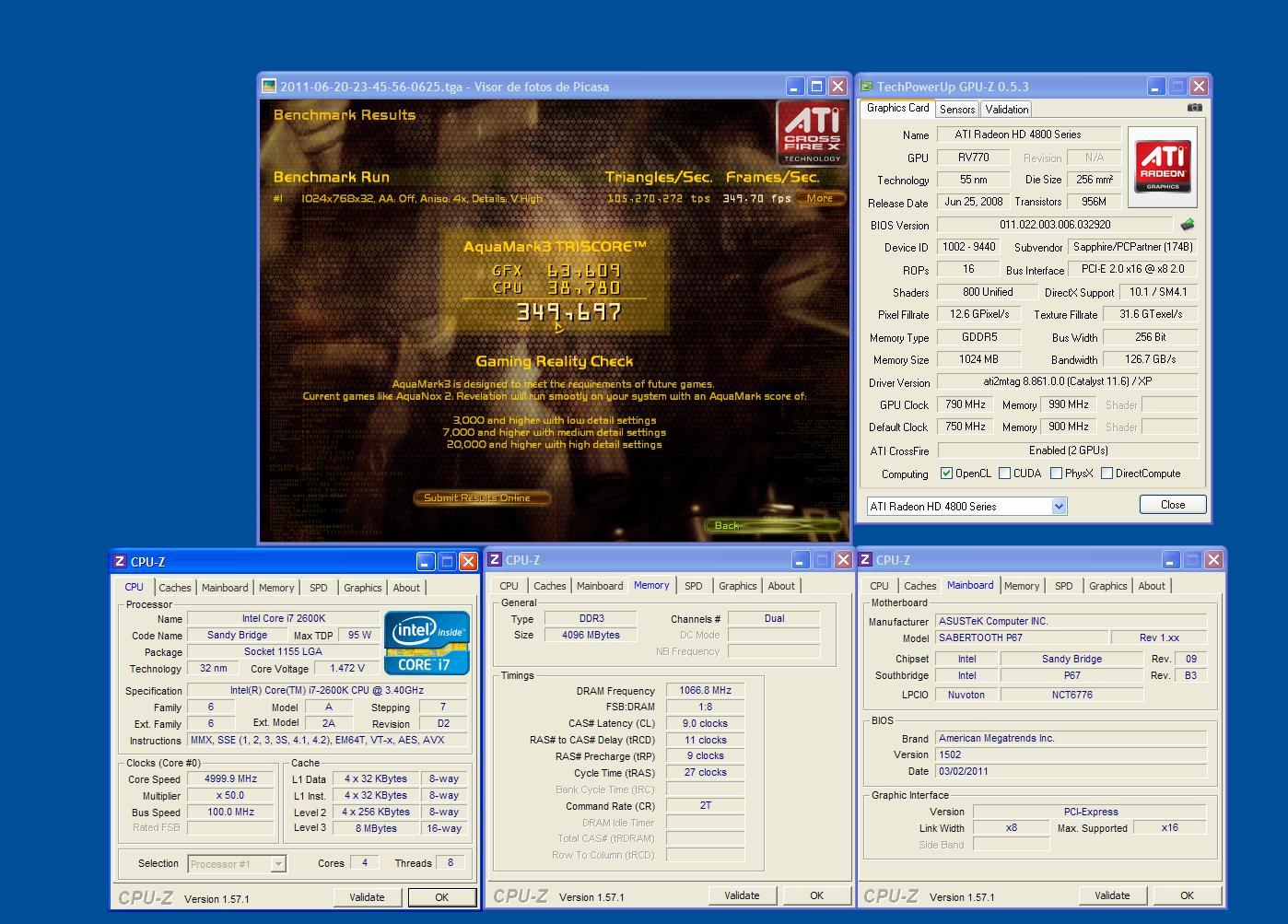Click the Z icon of the CPU tab CPU-Z window
Viewport: 1288px width, 924px height.
120,561
